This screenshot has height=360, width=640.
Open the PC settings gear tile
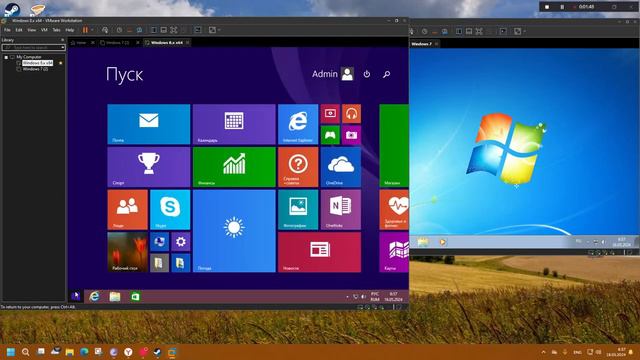(x=180, y=242)
